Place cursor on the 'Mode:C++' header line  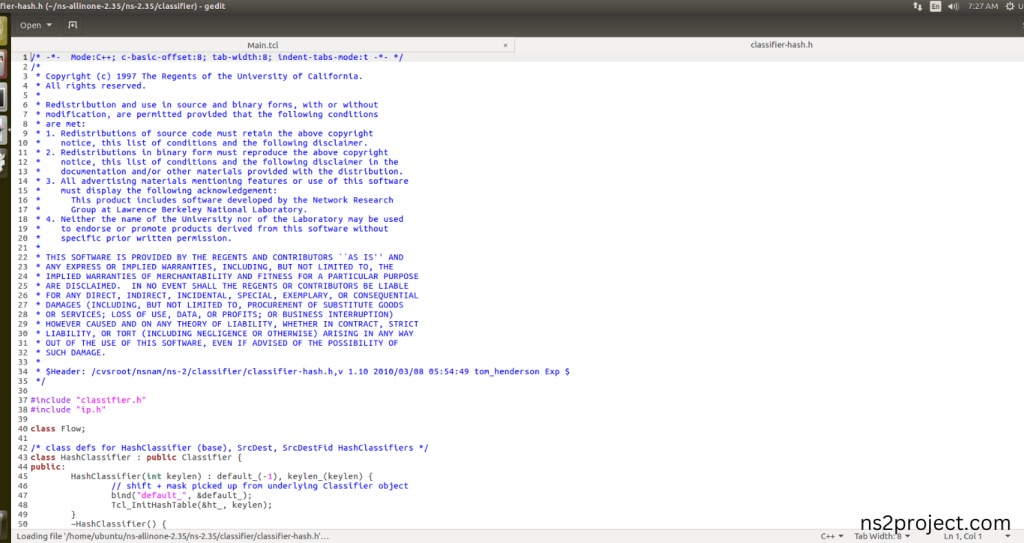[x=217, y=57]
